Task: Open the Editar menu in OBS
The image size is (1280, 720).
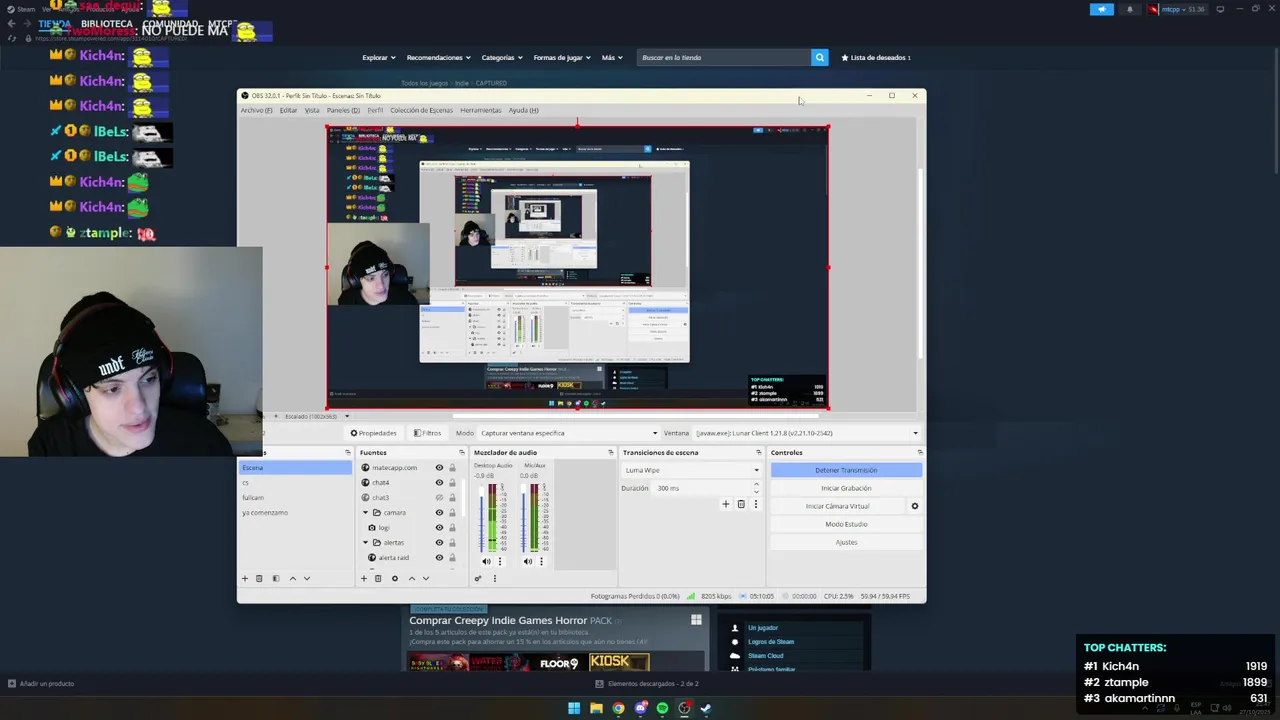Action: tap(288, 110)
